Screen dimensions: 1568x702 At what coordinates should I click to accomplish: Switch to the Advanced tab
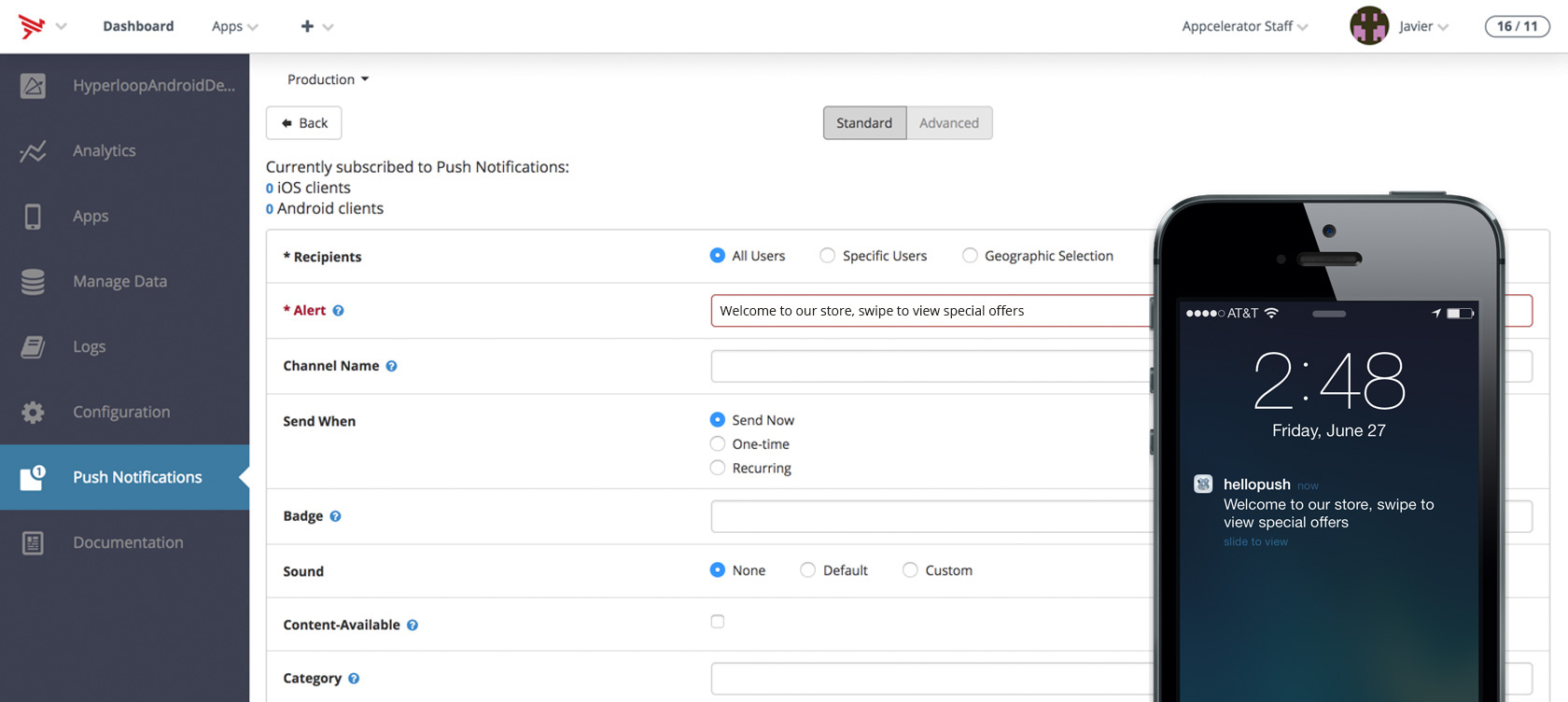pyautogui.click(x=949, y=123)
